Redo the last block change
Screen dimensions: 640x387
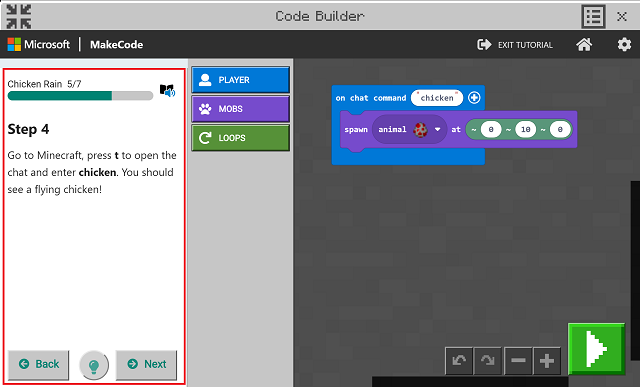point(488,361)
